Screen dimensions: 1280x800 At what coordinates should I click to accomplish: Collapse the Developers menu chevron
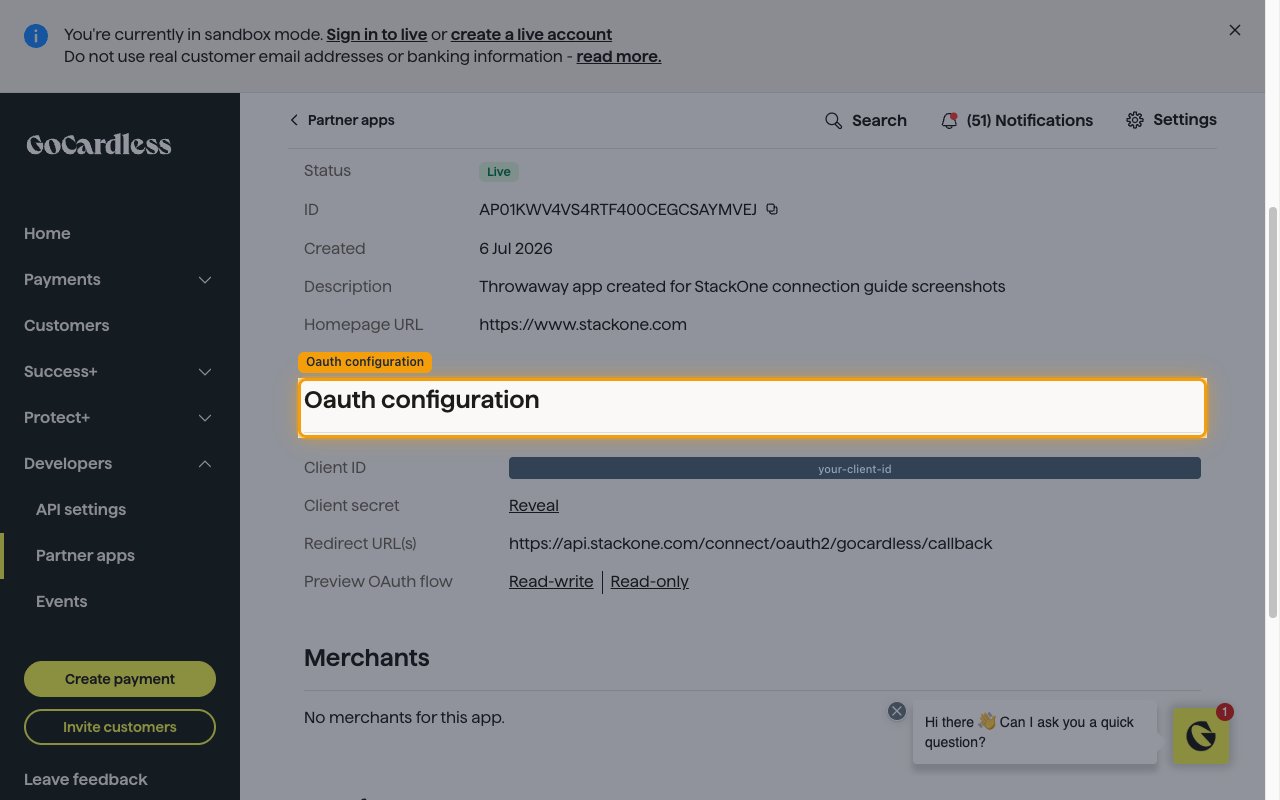[205, 464]
